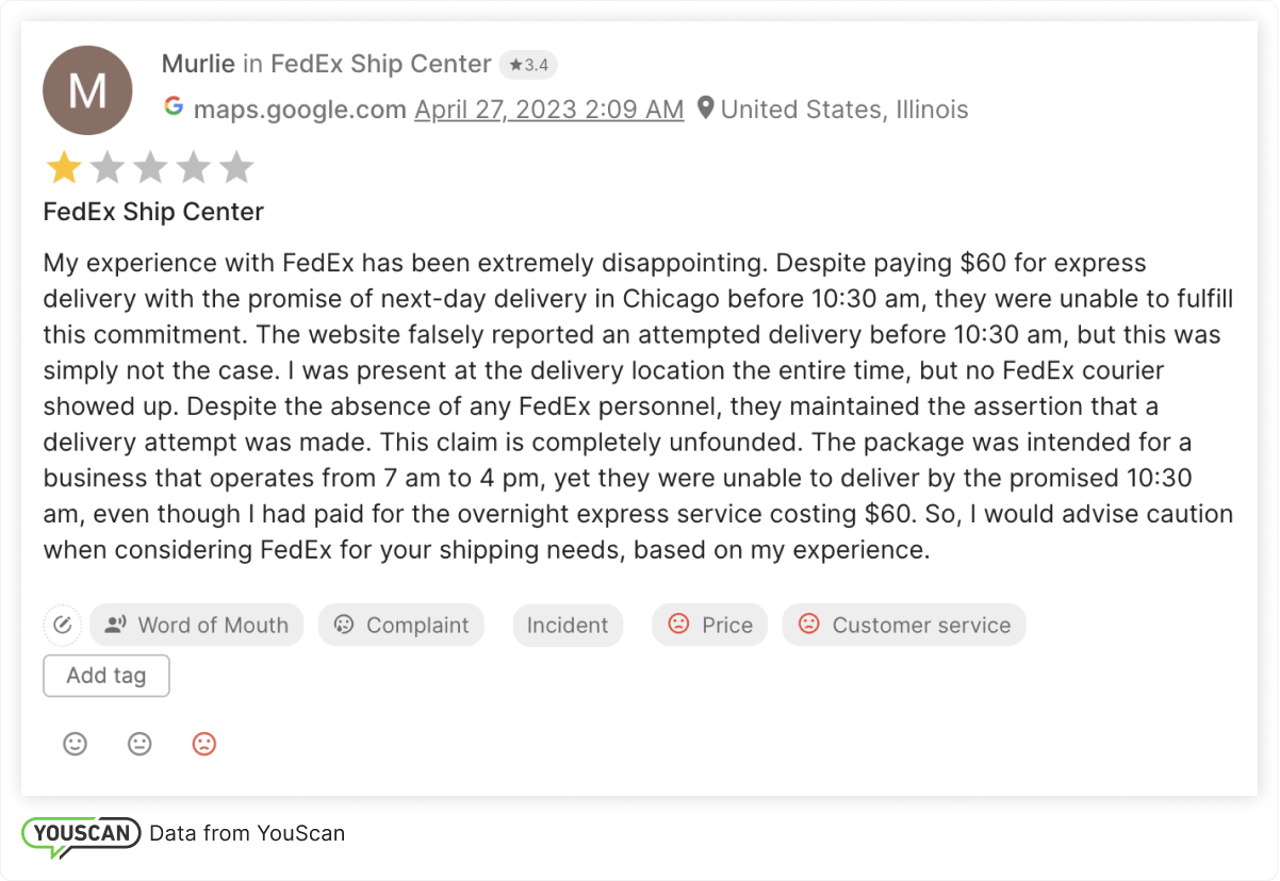
Task: Select the negative sentiment face
Action: (x=204, y=744)
